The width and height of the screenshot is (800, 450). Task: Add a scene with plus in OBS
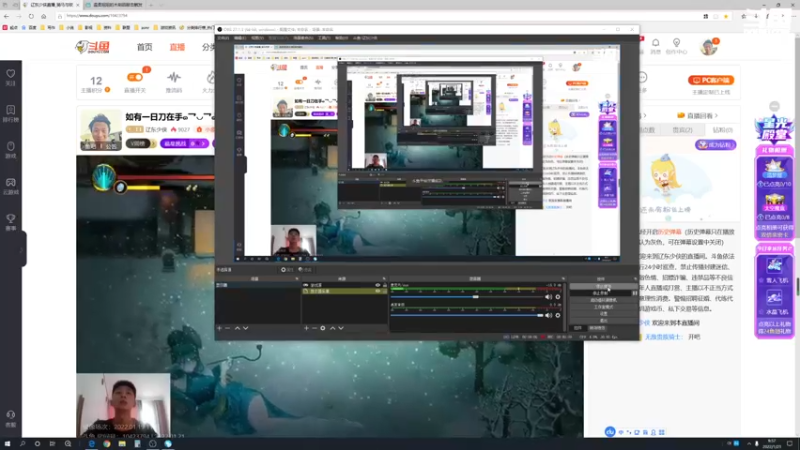click(219, 328)
